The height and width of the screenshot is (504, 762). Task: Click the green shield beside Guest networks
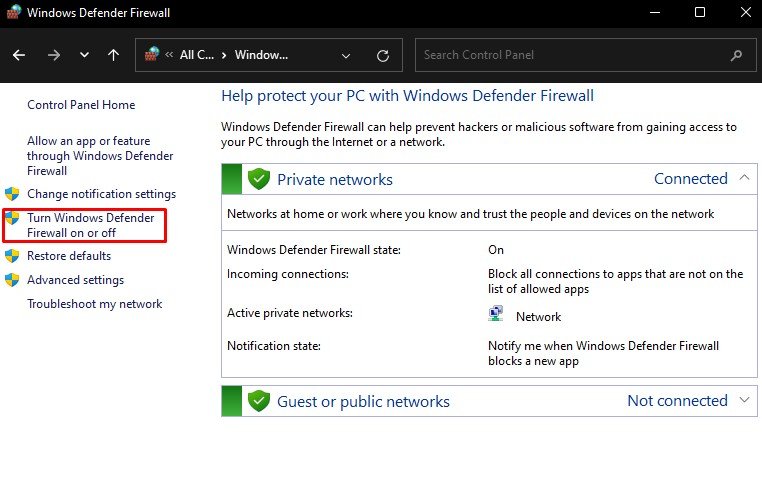[x=259, y=401]
